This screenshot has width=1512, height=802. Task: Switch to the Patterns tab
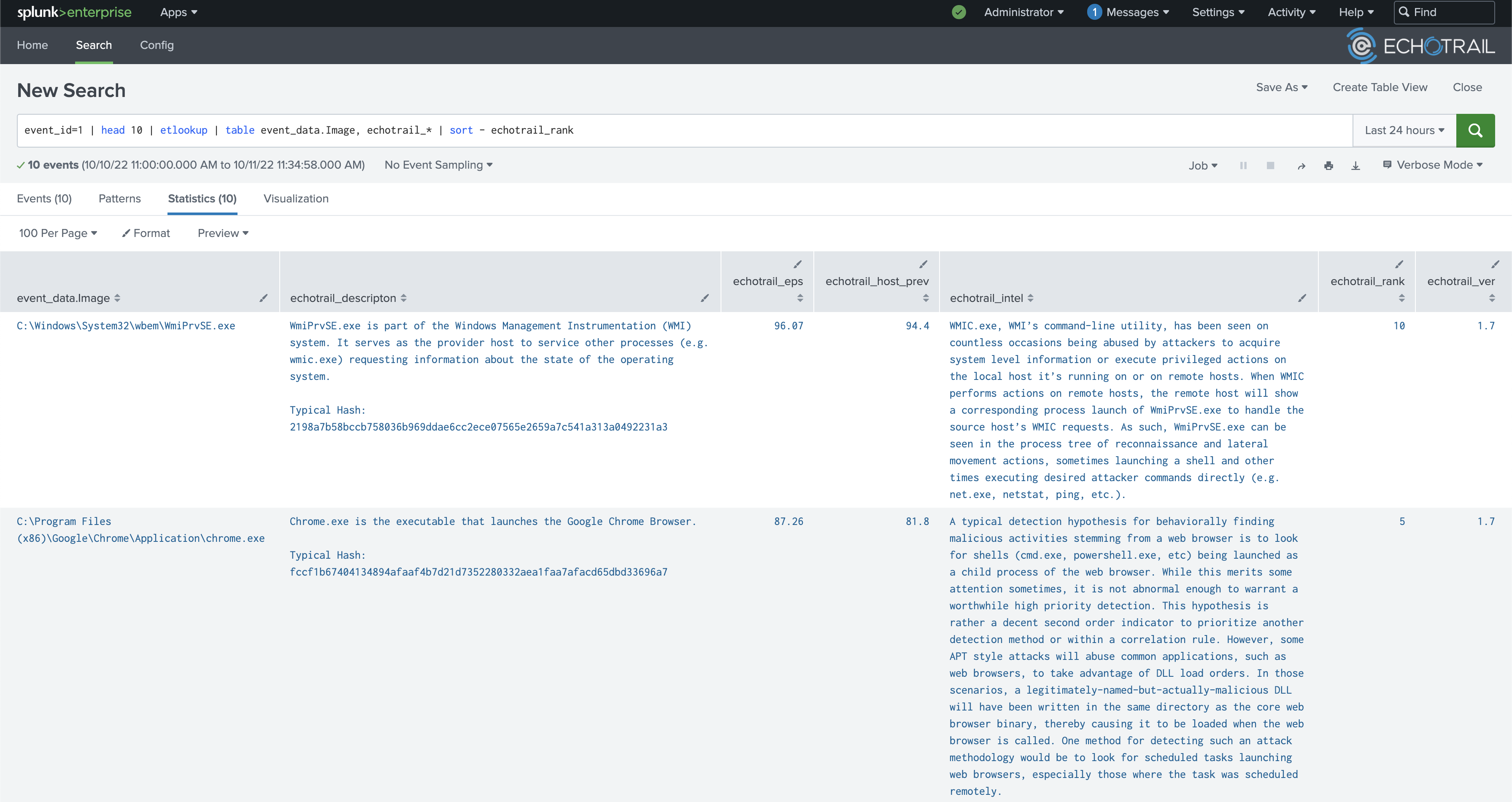[120, 198]
